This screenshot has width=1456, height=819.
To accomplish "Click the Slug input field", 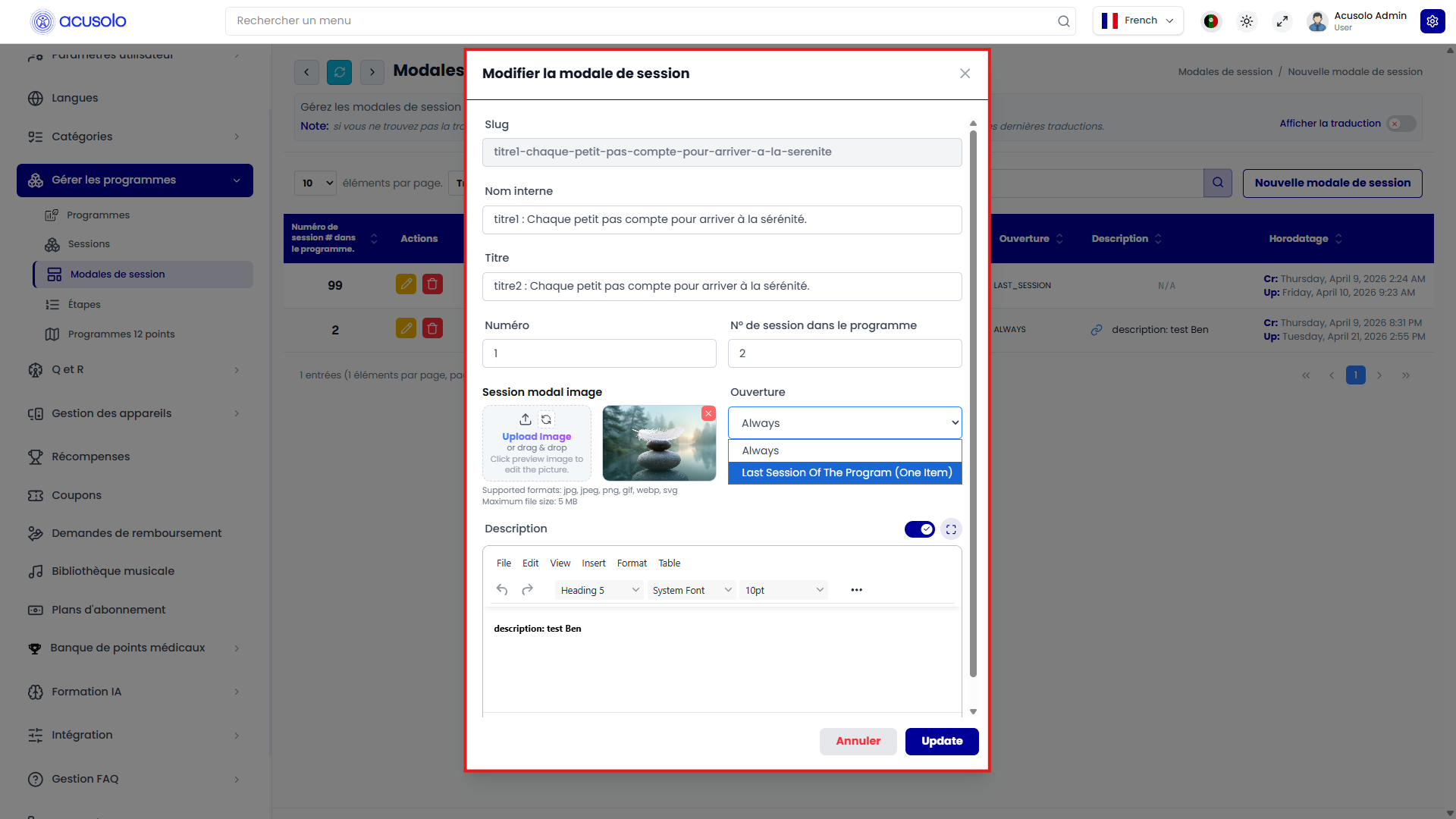I will [722, 152].
